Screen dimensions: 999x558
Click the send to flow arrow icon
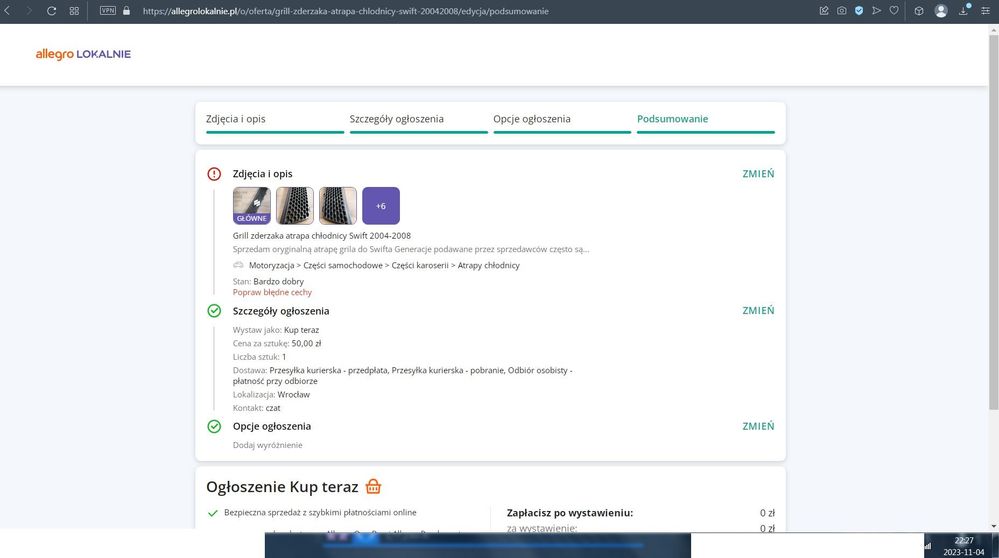click(x=877, y=11)
